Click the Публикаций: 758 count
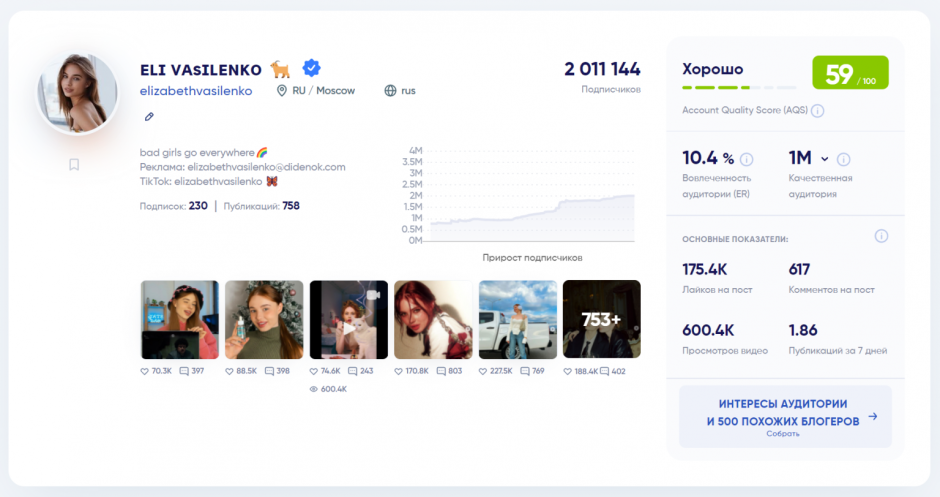Viewport: 940px width, 497px height. [261, 206]
